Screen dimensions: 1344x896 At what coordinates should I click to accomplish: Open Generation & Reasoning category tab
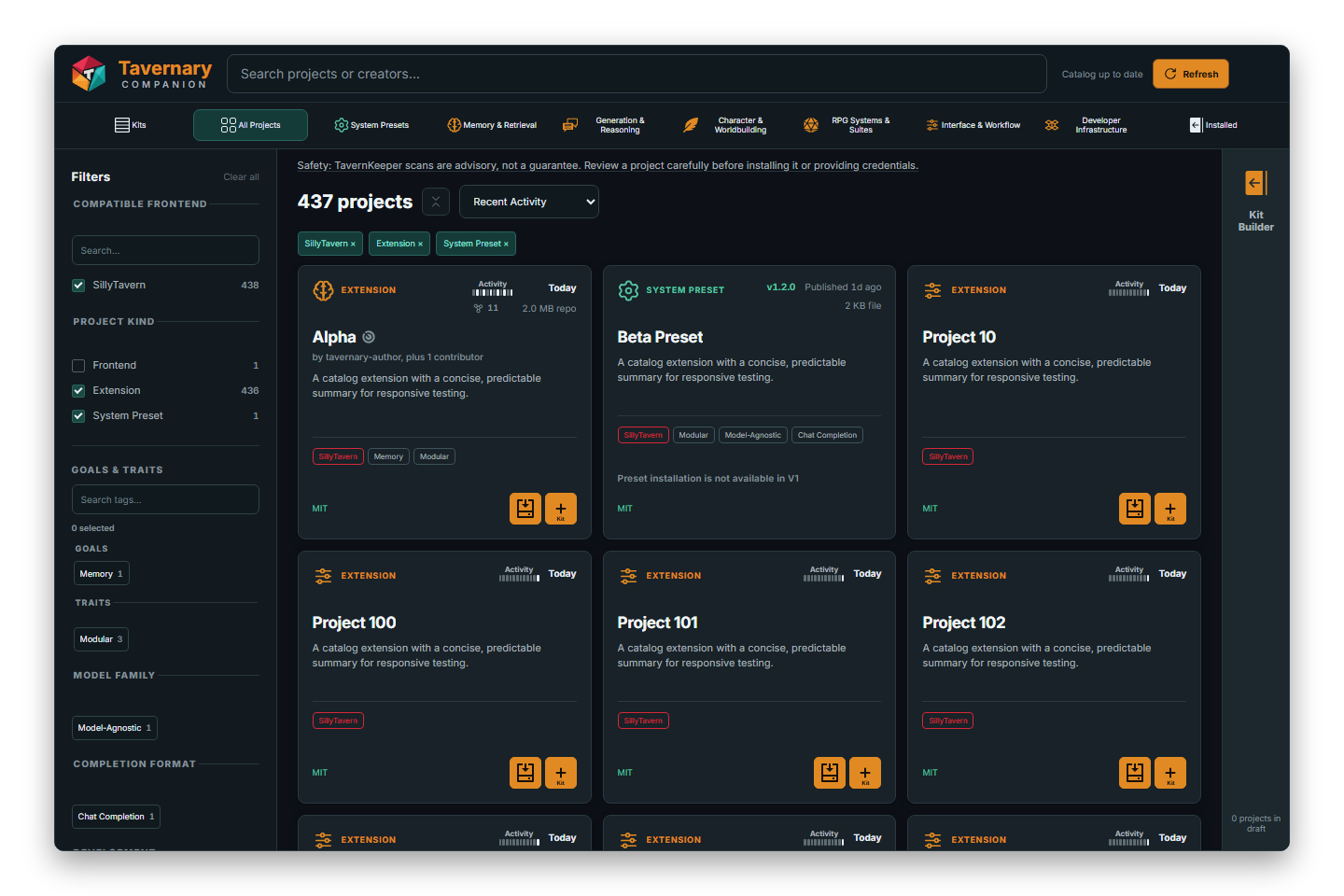click(611, 125)
